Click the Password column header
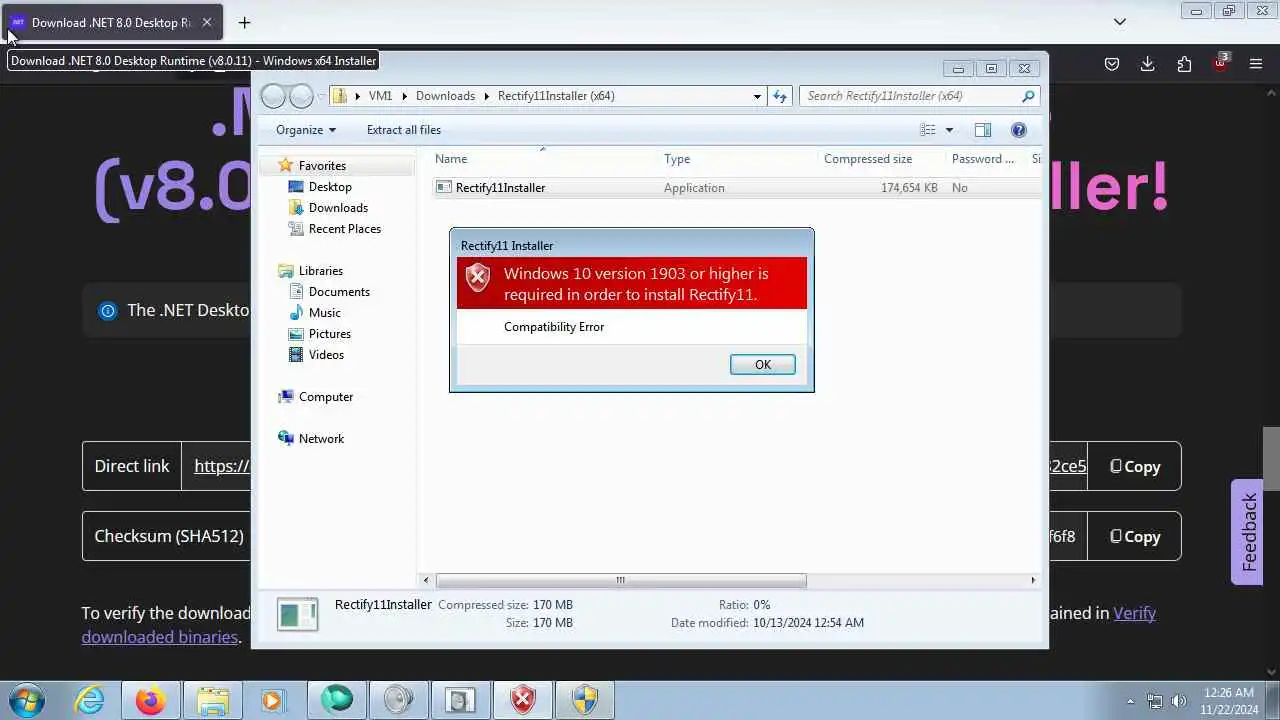 [x=985, y=159]
